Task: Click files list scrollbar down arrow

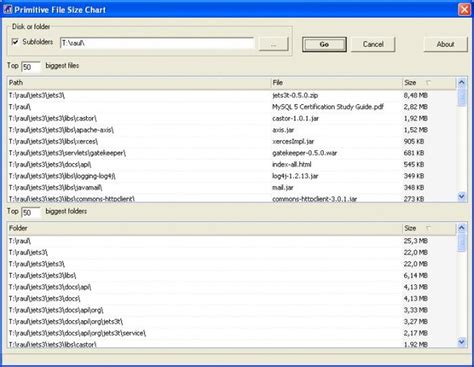Action: 462,197
